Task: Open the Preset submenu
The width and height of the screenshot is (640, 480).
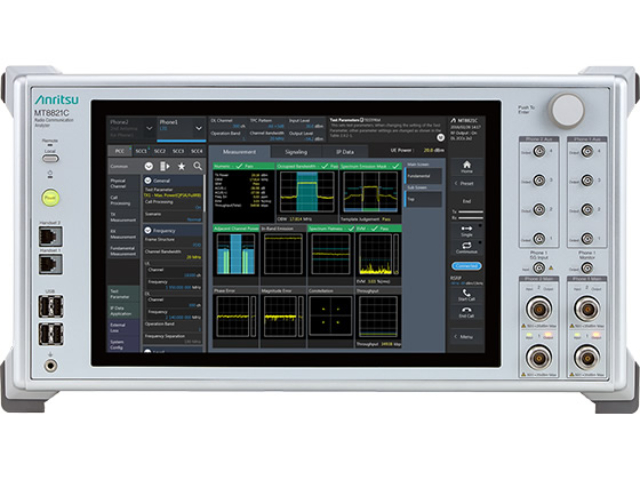Action: 465,183
